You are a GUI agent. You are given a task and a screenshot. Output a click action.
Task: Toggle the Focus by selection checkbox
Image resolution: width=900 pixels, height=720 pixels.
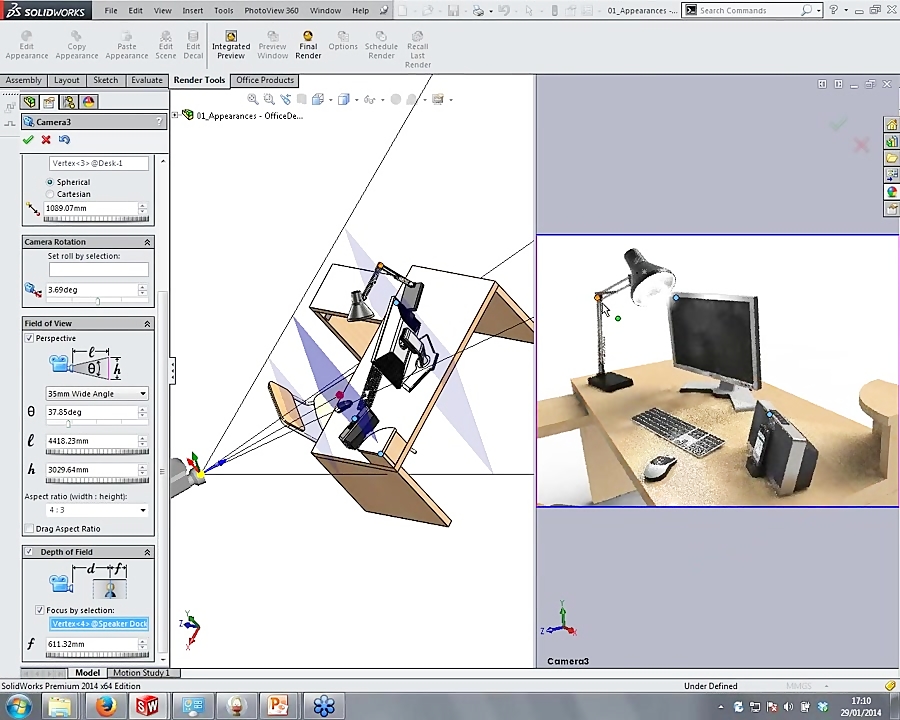(40, 610)
